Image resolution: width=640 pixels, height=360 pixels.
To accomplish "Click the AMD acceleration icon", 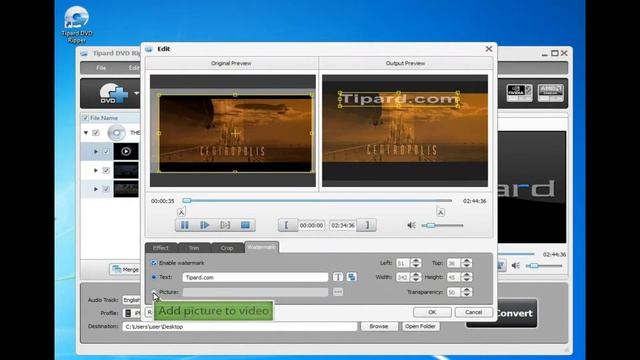I will click(550, 93).
